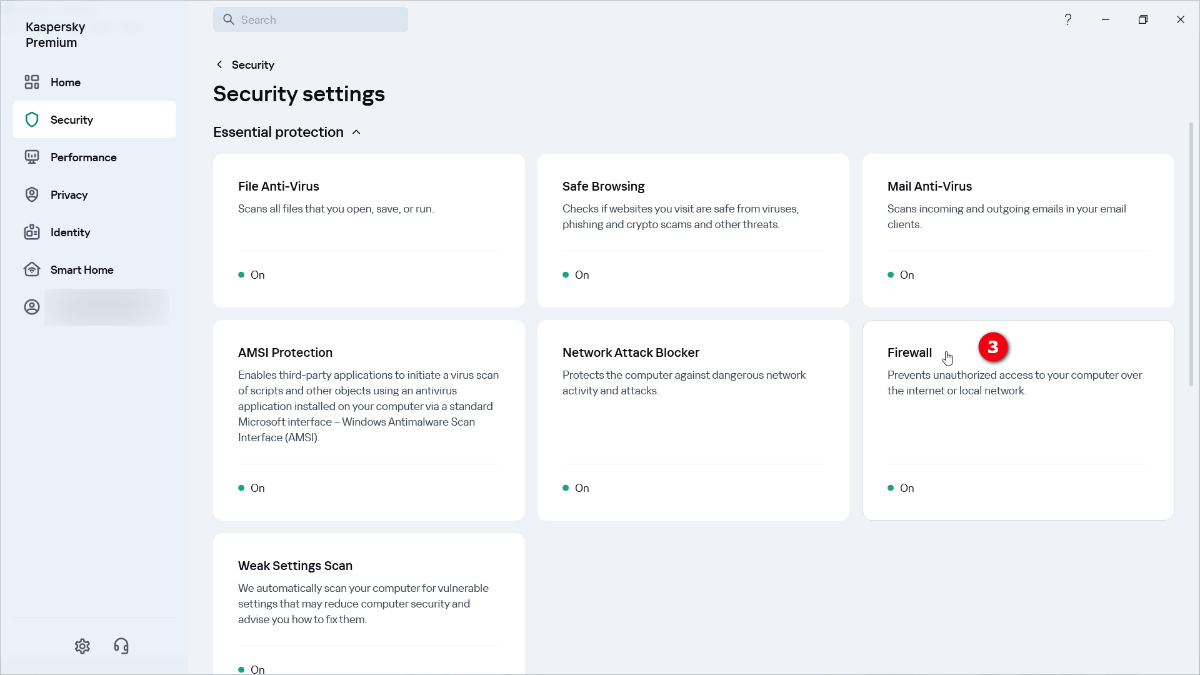Click the Smart Home icon
Image resolution: width=1200 pixels, height=675 pixels.
click(32, 270)
